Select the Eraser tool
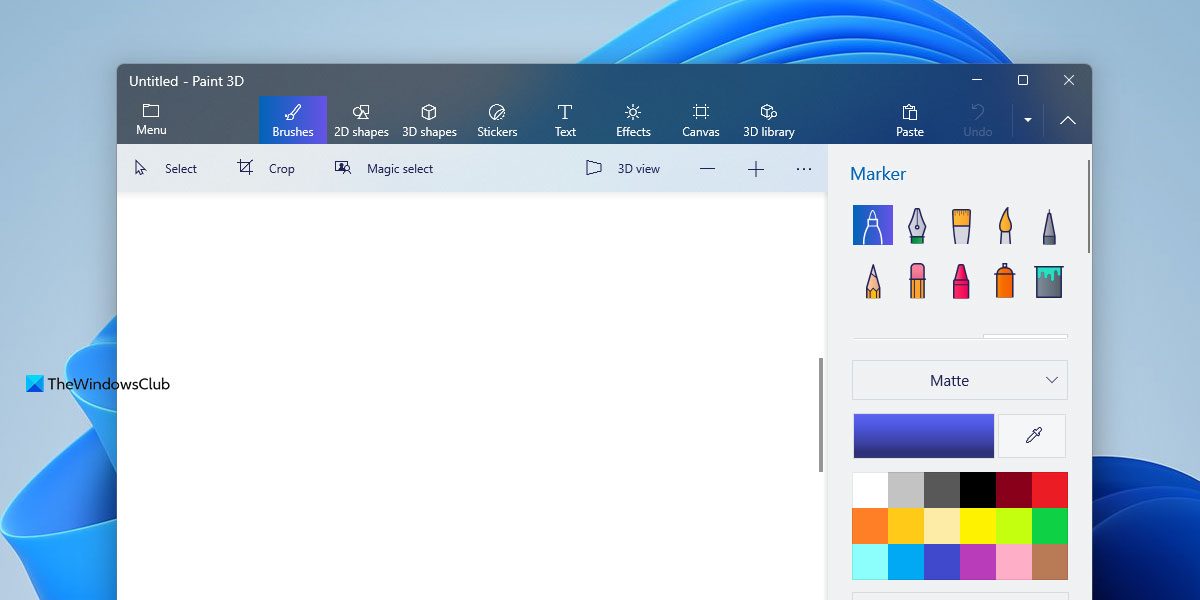The width and height of the screenshot is (1200, 600). click(915, 280)
